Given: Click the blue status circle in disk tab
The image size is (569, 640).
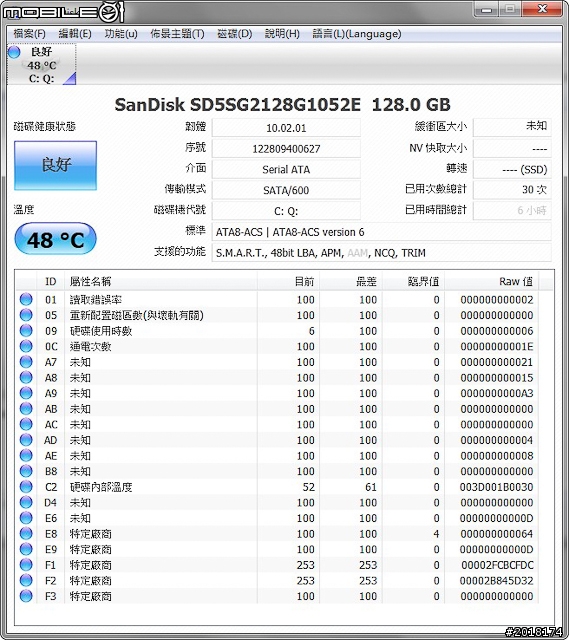Looking at the screenshot, I should (14, 52).
